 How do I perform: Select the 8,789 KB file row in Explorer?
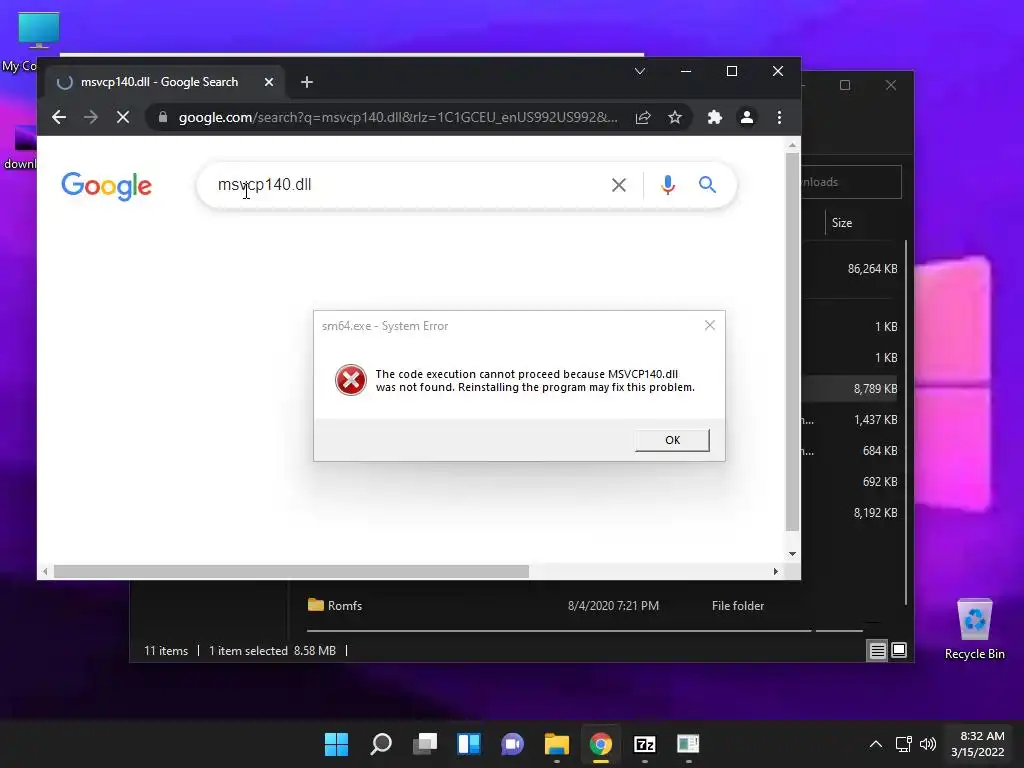(x=852, y=389)
